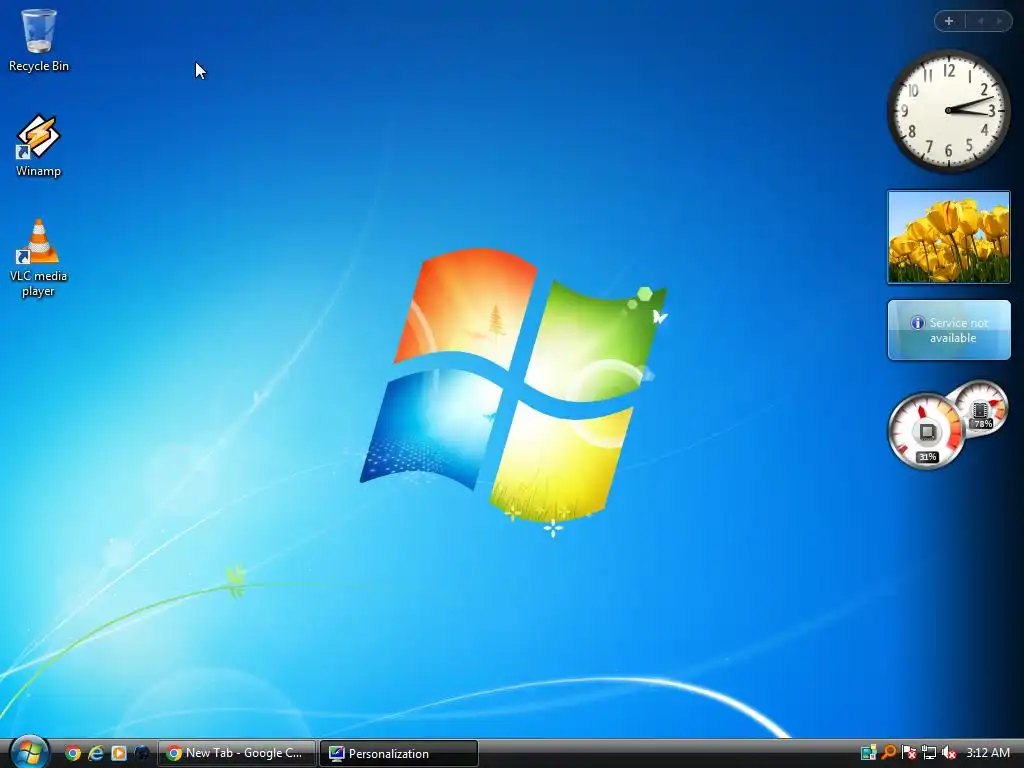Open Windows Sidebar tray icon

[869, 753]
